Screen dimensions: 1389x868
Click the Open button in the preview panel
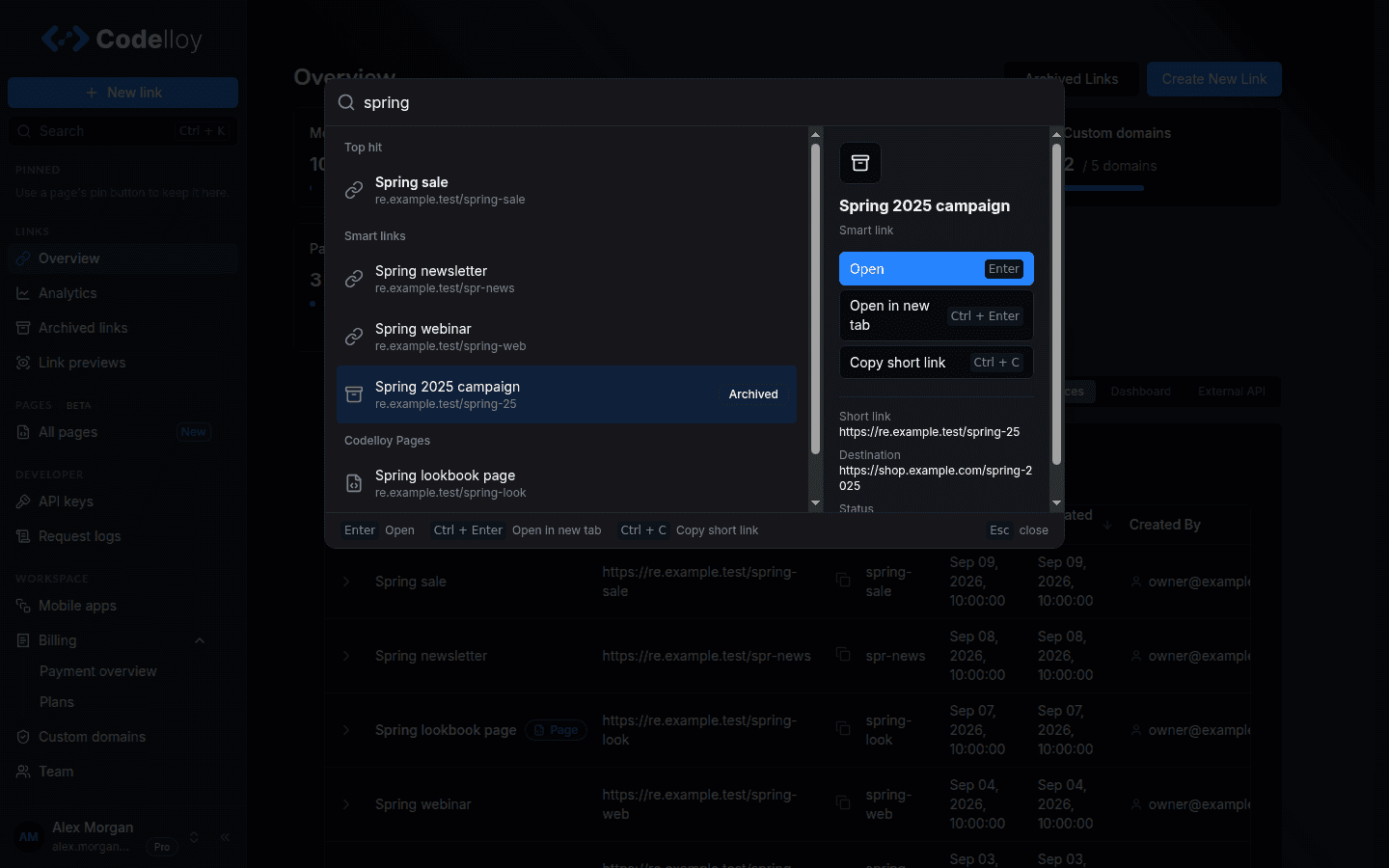tap(936, 269)
